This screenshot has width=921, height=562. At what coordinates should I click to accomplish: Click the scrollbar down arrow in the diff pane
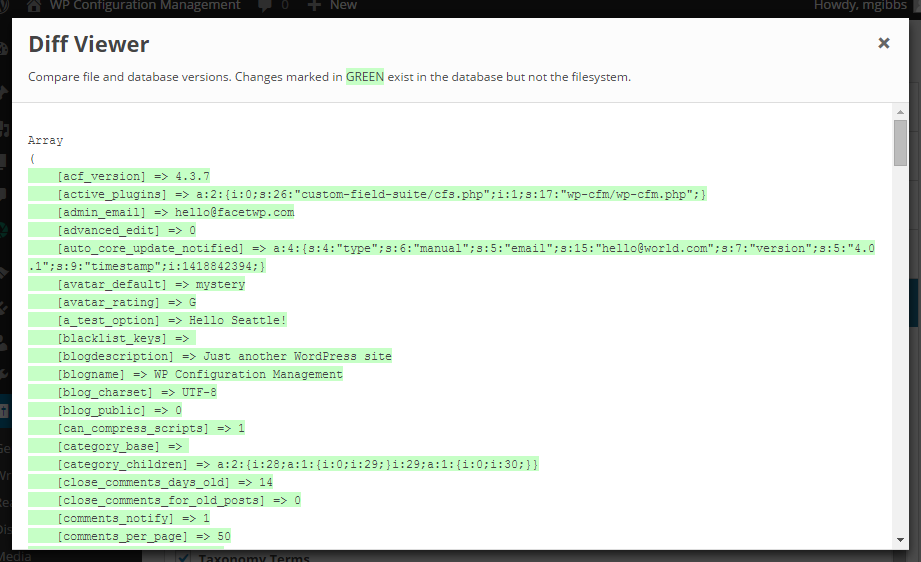(x=900, y=540)
